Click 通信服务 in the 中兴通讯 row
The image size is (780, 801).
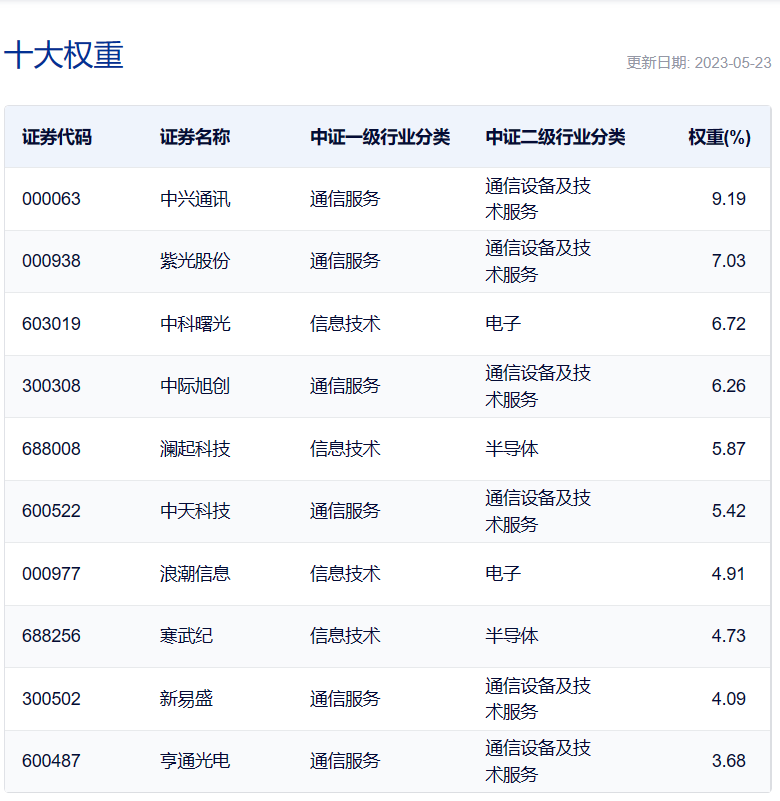click(345, 199)
